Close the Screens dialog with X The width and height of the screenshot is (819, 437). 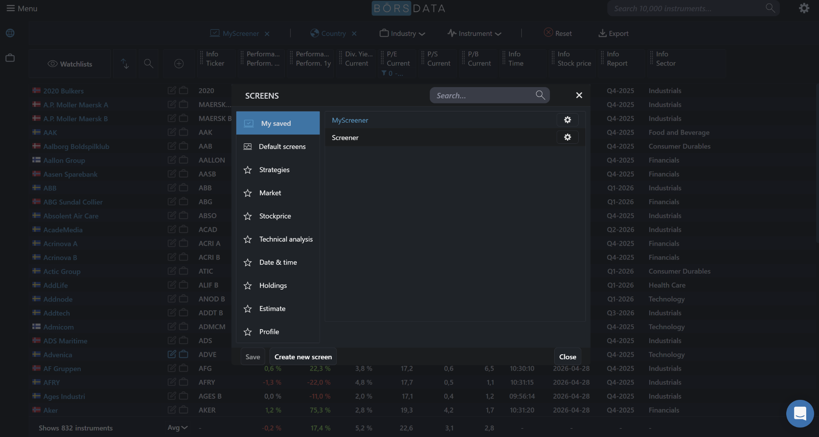point(579,95)
